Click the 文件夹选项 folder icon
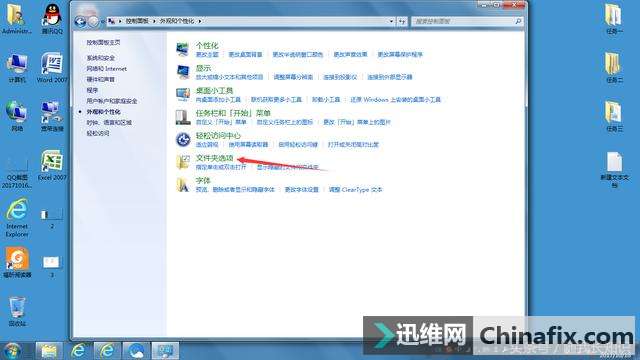 [182, 162]
